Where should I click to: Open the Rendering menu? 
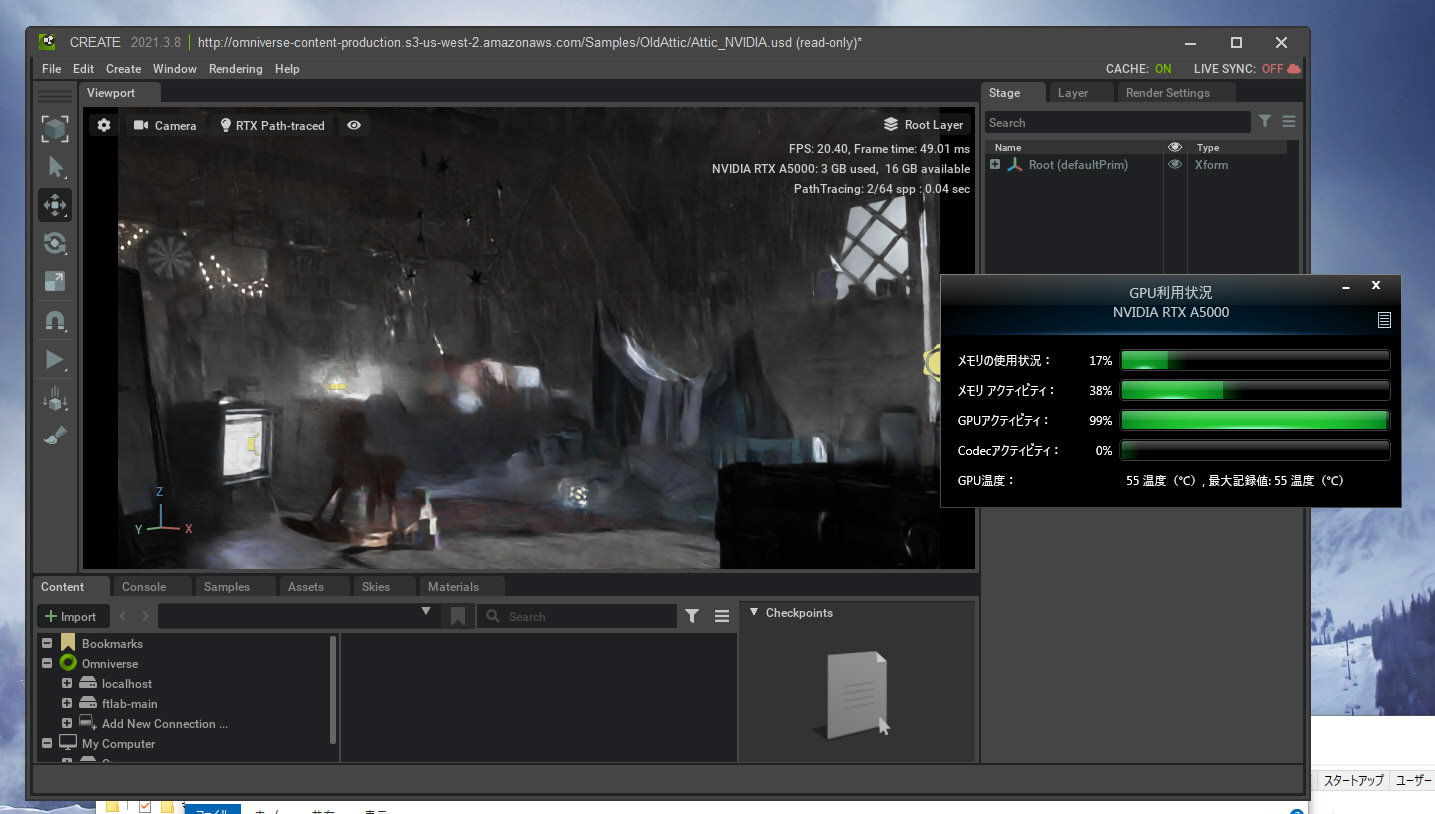[235, 69]
